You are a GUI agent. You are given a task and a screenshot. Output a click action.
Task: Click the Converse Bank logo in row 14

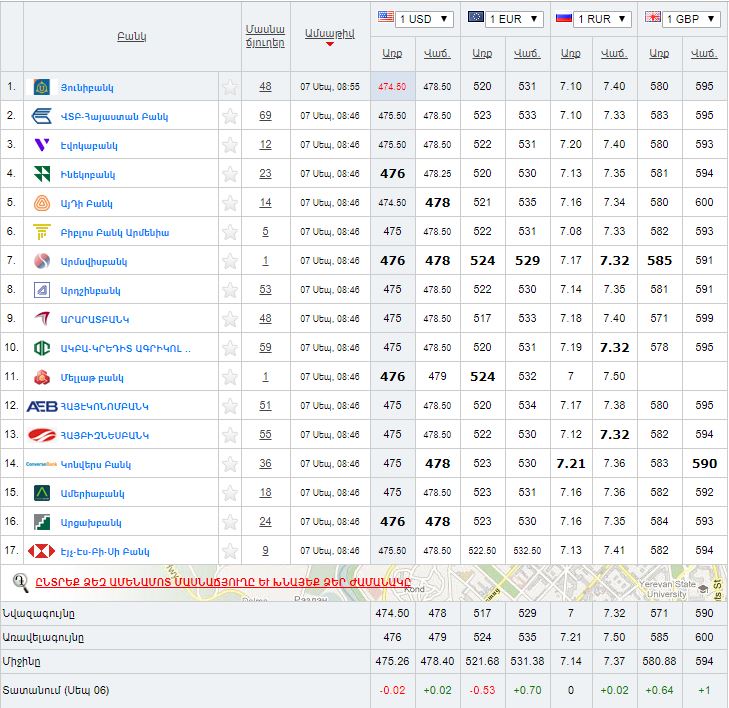tap(42, 464)
